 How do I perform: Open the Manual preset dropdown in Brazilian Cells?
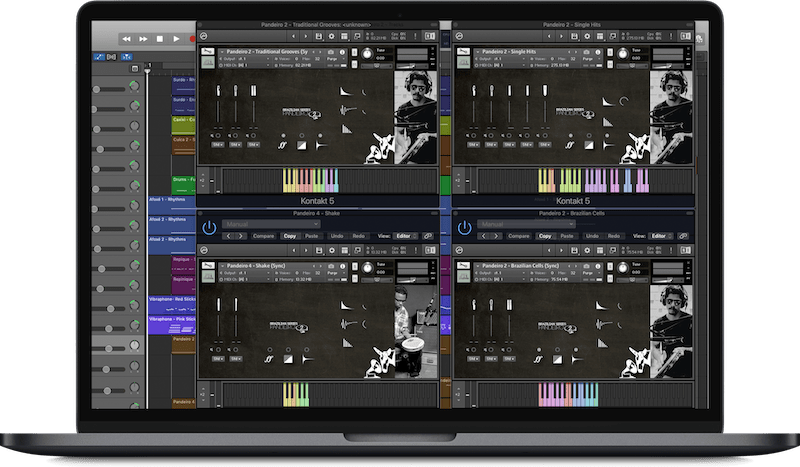(526, 224)
